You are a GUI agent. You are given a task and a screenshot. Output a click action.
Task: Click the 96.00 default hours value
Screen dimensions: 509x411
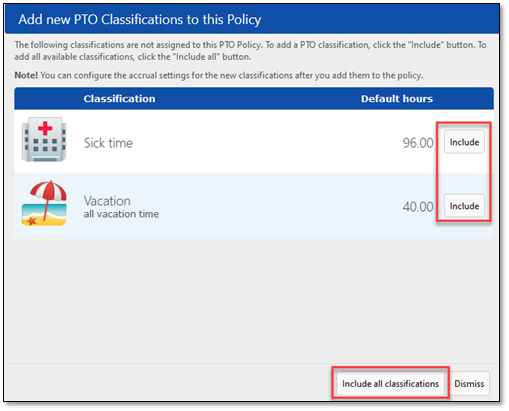418,143
